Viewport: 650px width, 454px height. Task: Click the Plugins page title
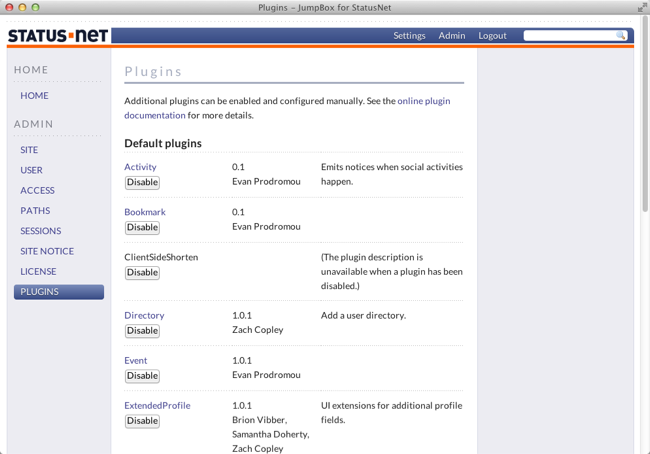tap(153, 72)
